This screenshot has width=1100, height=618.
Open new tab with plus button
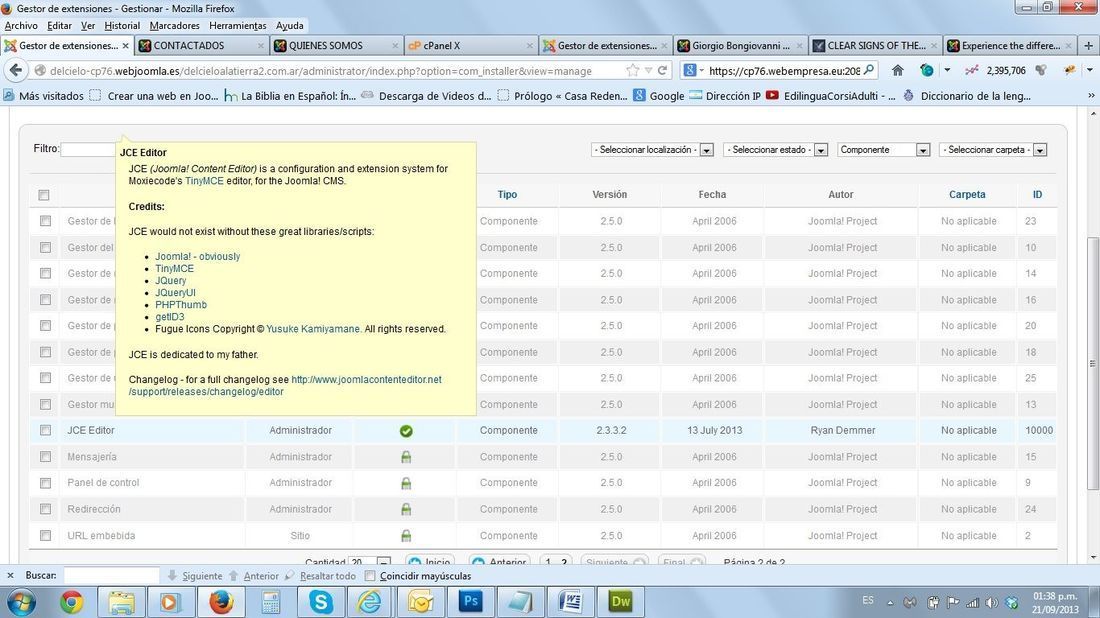click(1088, 46)
